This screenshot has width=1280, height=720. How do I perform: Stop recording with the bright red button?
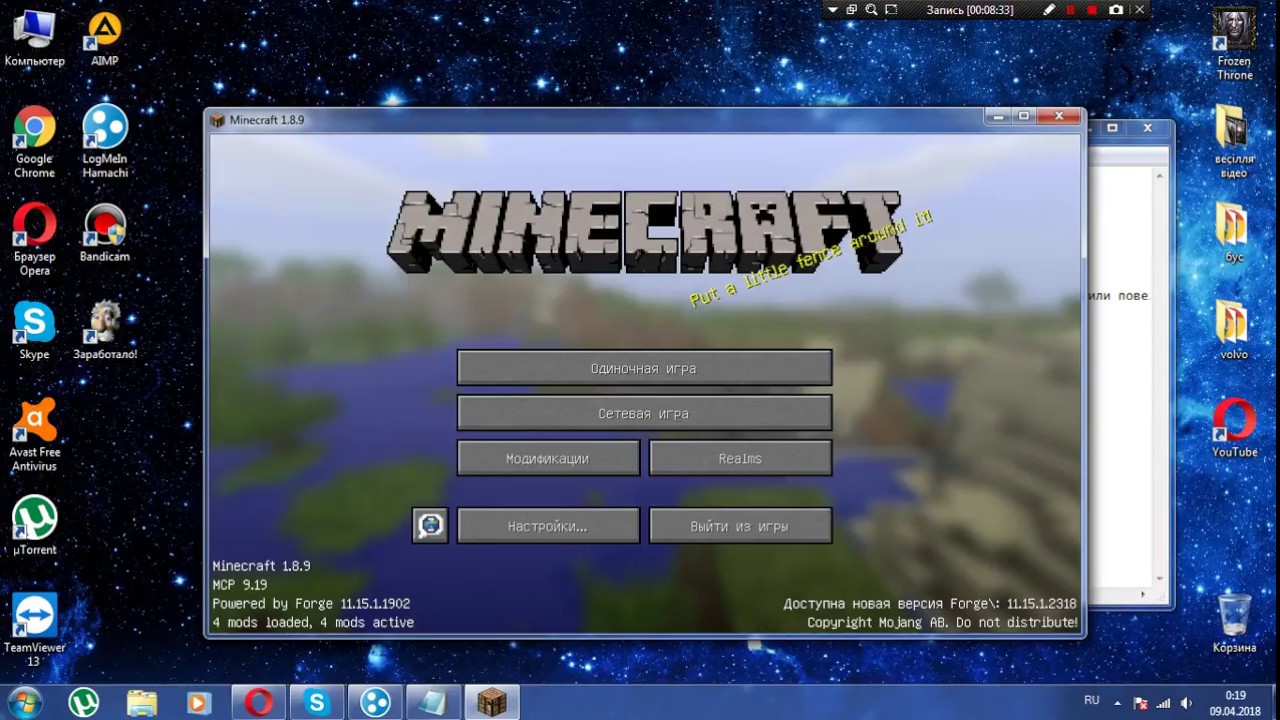[1092, 10]
